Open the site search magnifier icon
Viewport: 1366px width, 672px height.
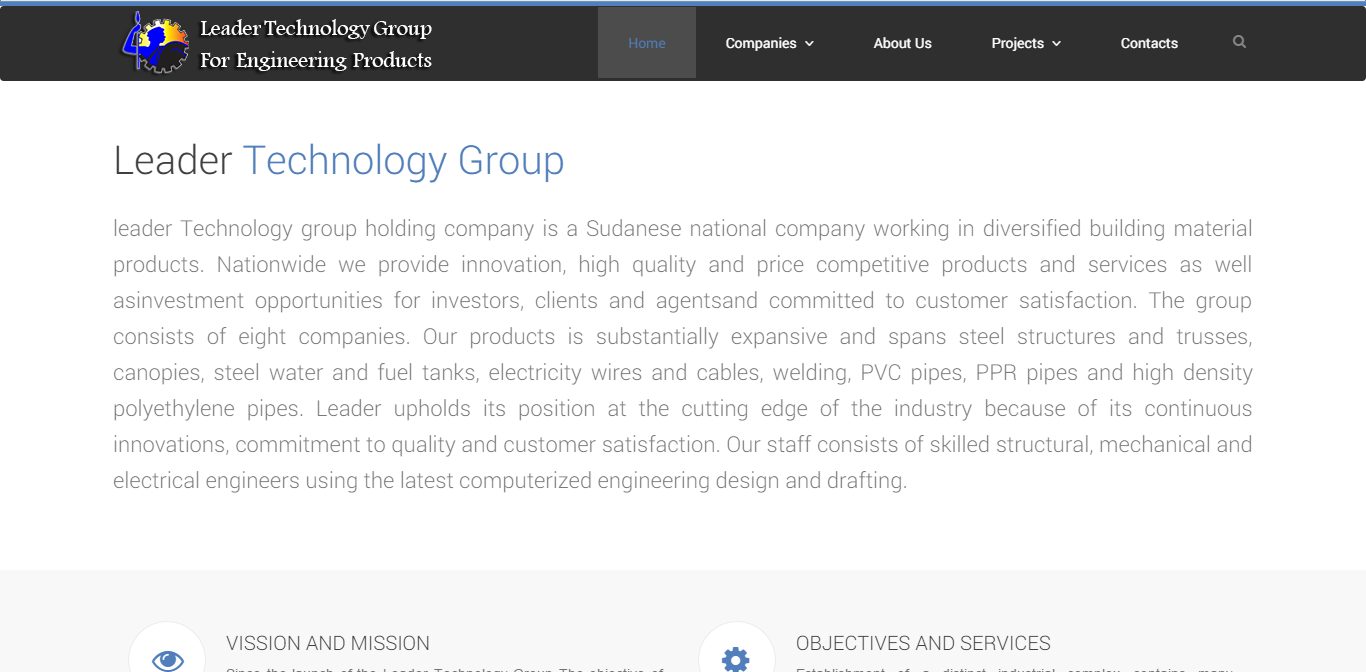[x=1239, y=42]
